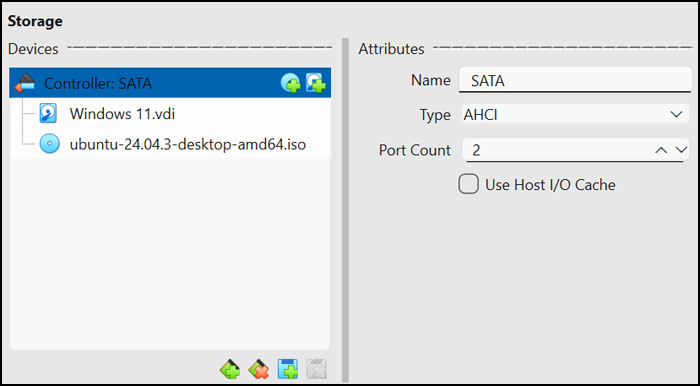Click the Attributes section heading
Image resolution: width=700 pixels, height=386 pixels.
tap(391, 49)
